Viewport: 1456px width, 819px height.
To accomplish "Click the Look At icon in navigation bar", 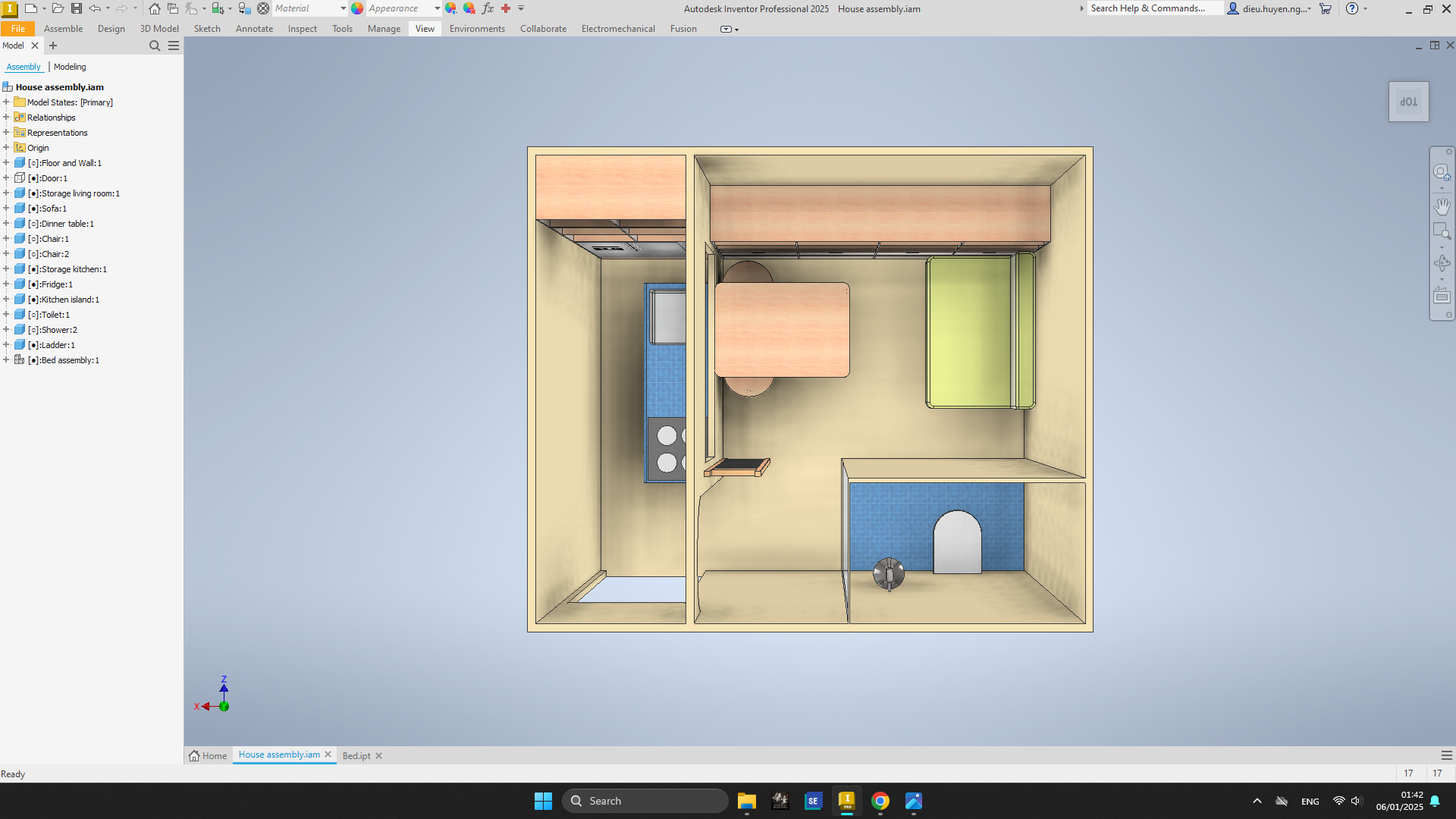I will pyautogui.click(x=1442, y=296).
